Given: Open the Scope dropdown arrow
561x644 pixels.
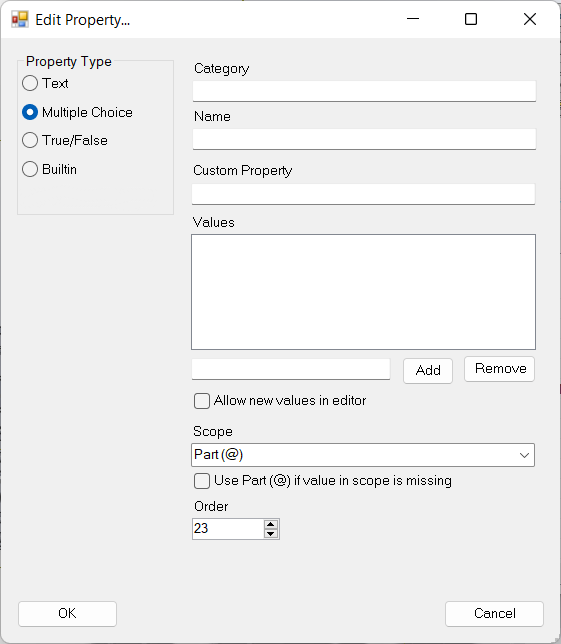Looking at the screenshot, I should click(x=524, y=455).
